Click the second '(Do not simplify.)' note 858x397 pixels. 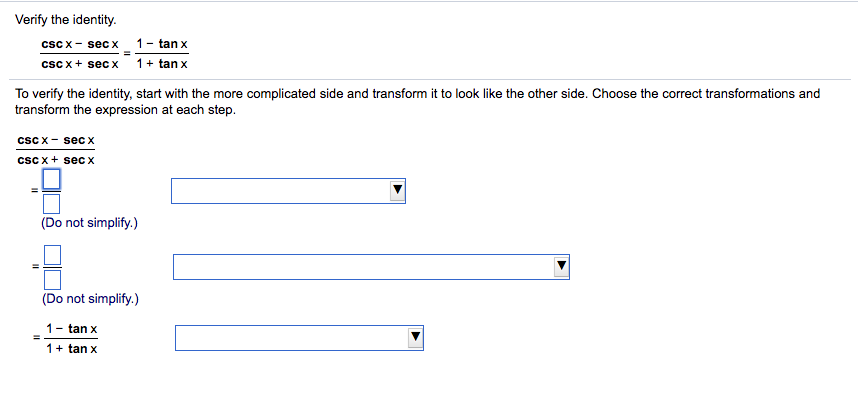[90, 299]
